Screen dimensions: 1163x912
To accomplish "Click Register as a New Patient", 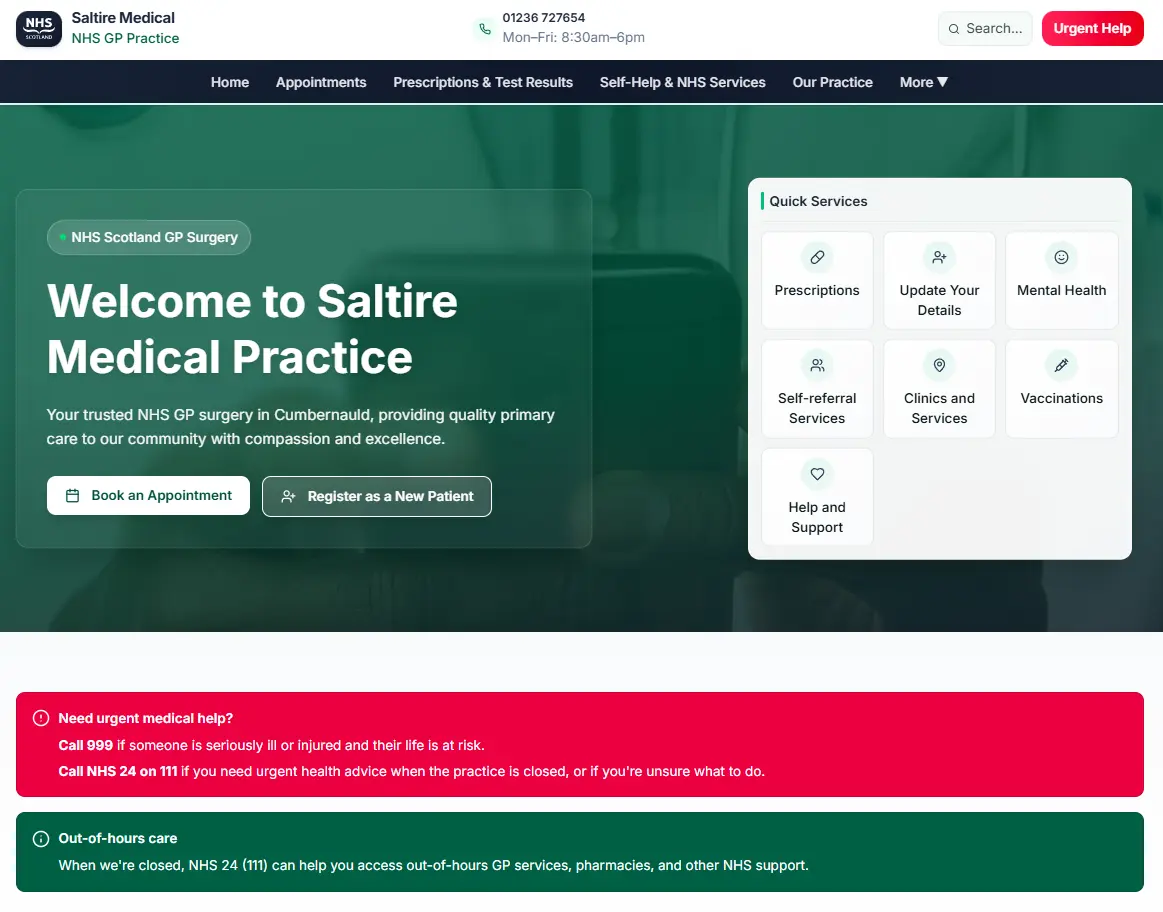I will [377, 496].
